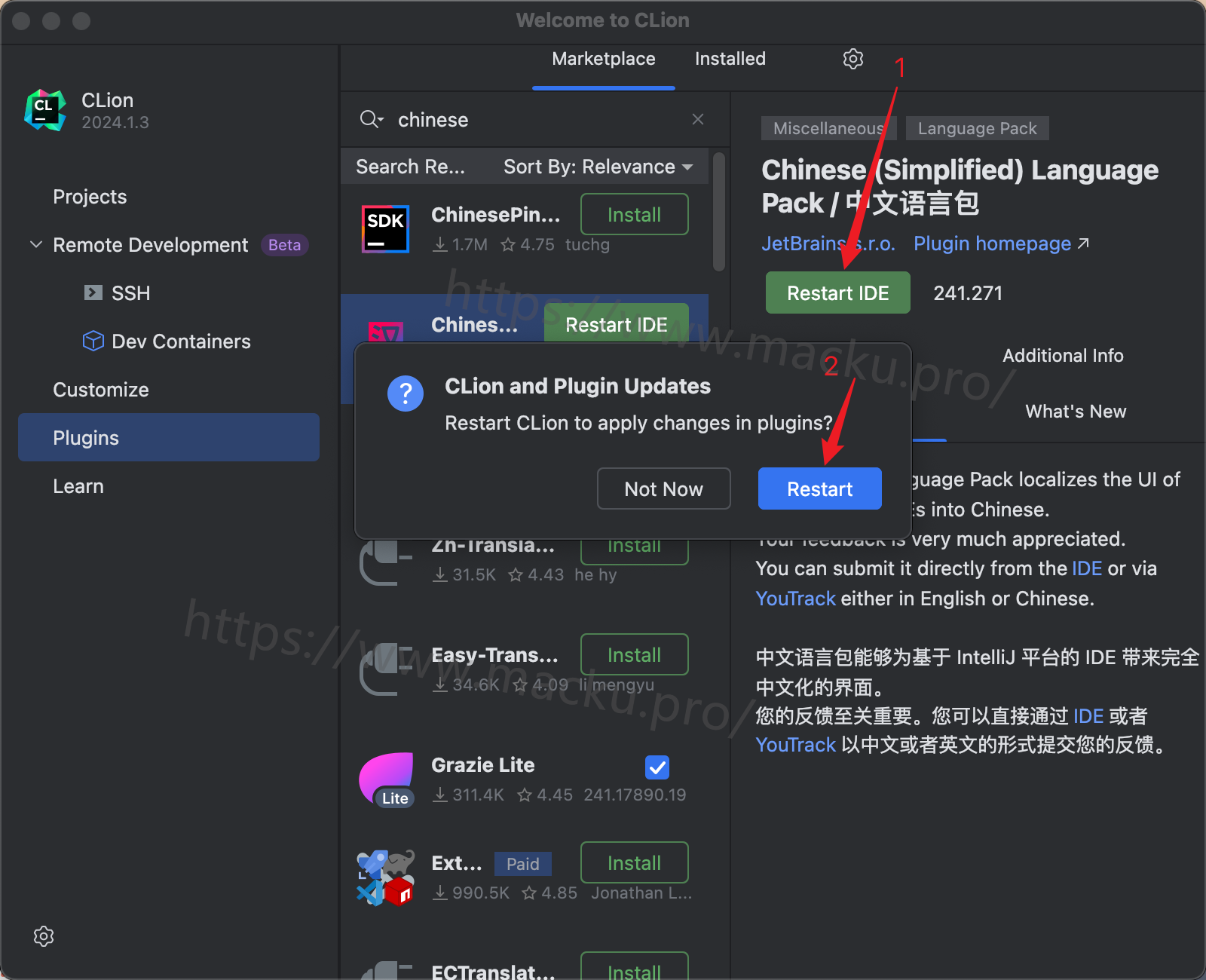
Task: Click the download count icon for ChinesePinyin
Action: coord(440,244)
